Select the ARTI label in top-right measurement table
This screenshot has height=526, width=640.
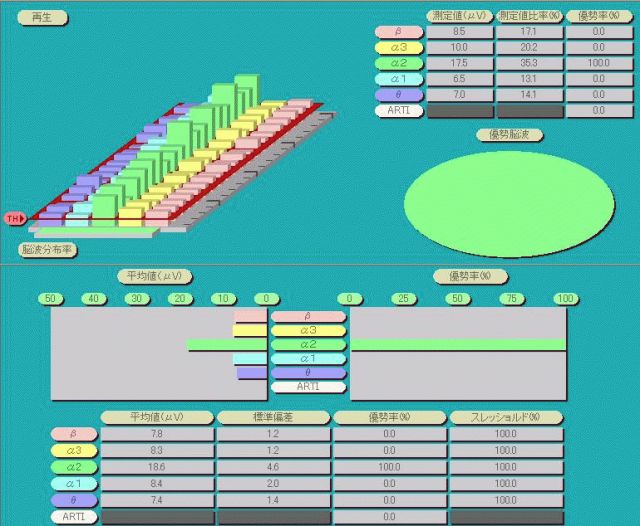[397, 111]
